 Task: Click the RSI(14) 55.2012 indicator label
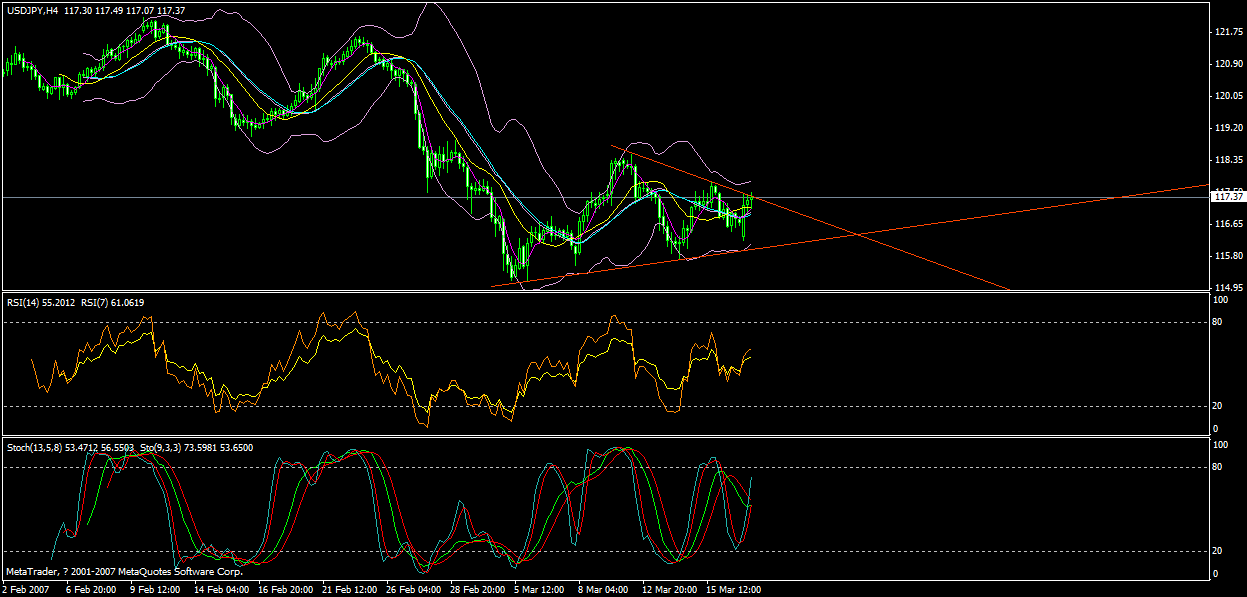pyautogui.click(x=41, y=301)
